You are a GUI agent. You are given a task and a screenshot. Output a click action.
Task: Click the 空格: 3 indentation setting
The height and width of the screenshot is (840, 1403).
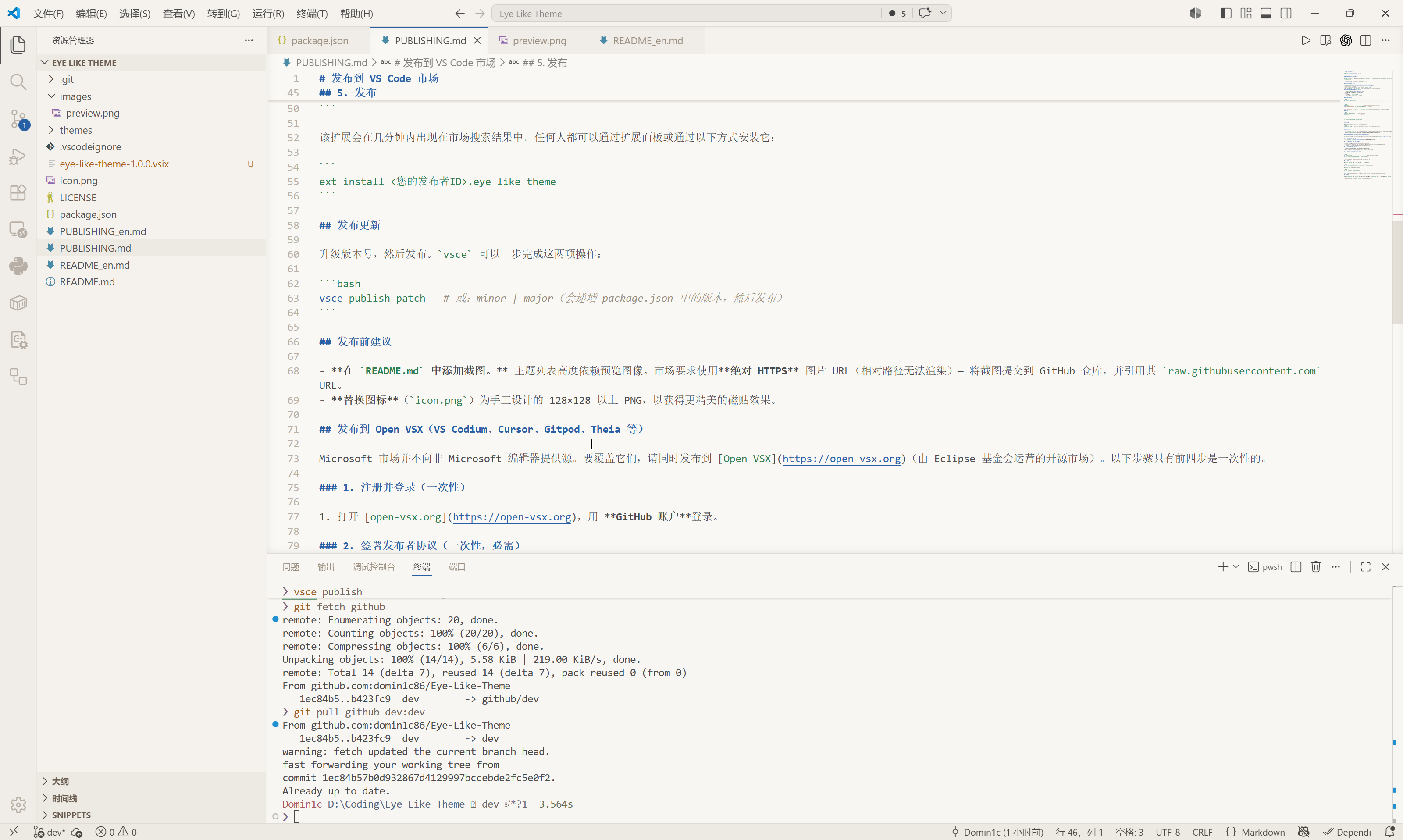(1129, 832)
